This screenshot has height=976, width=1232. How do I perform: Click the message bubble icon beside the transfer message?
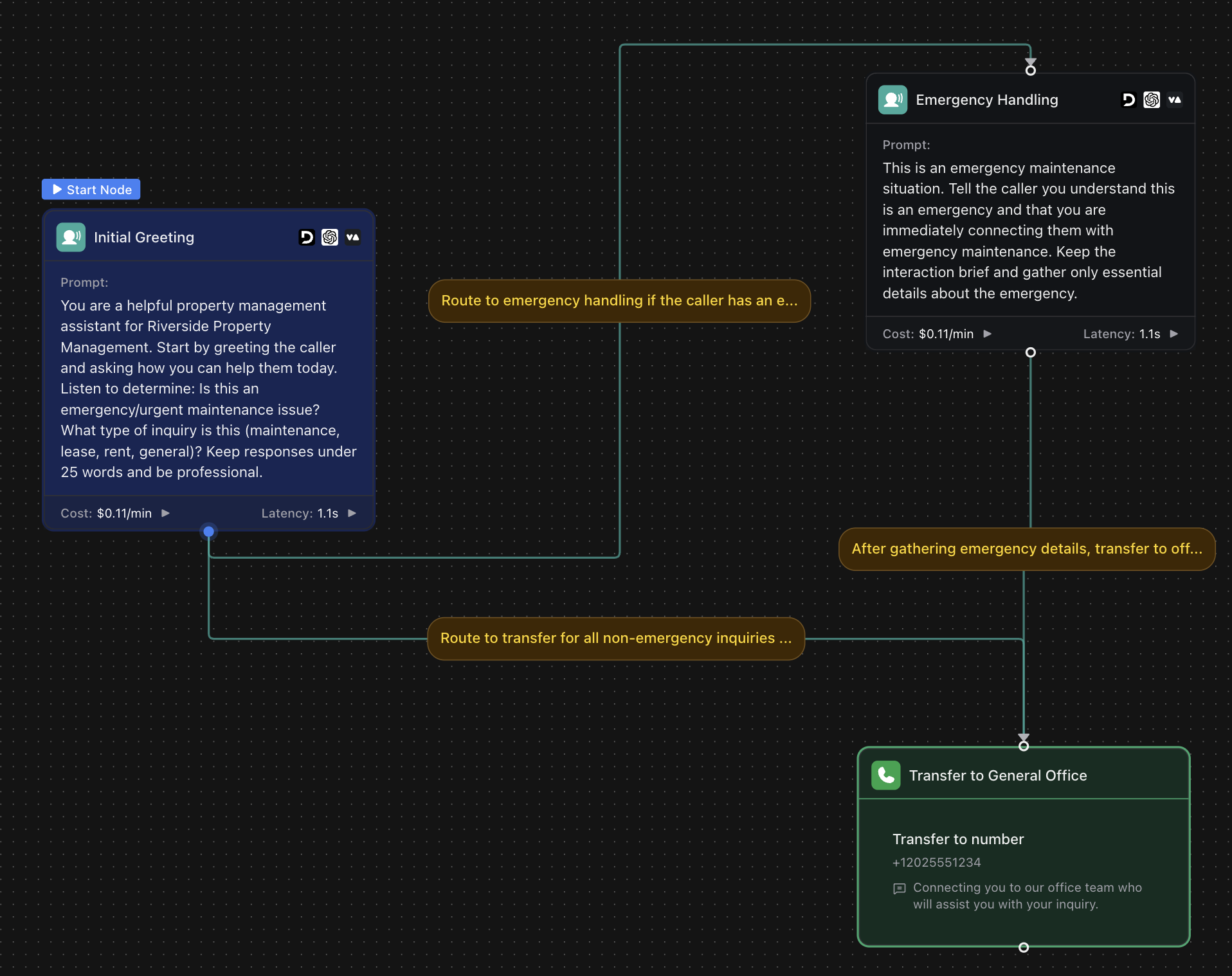900,889
